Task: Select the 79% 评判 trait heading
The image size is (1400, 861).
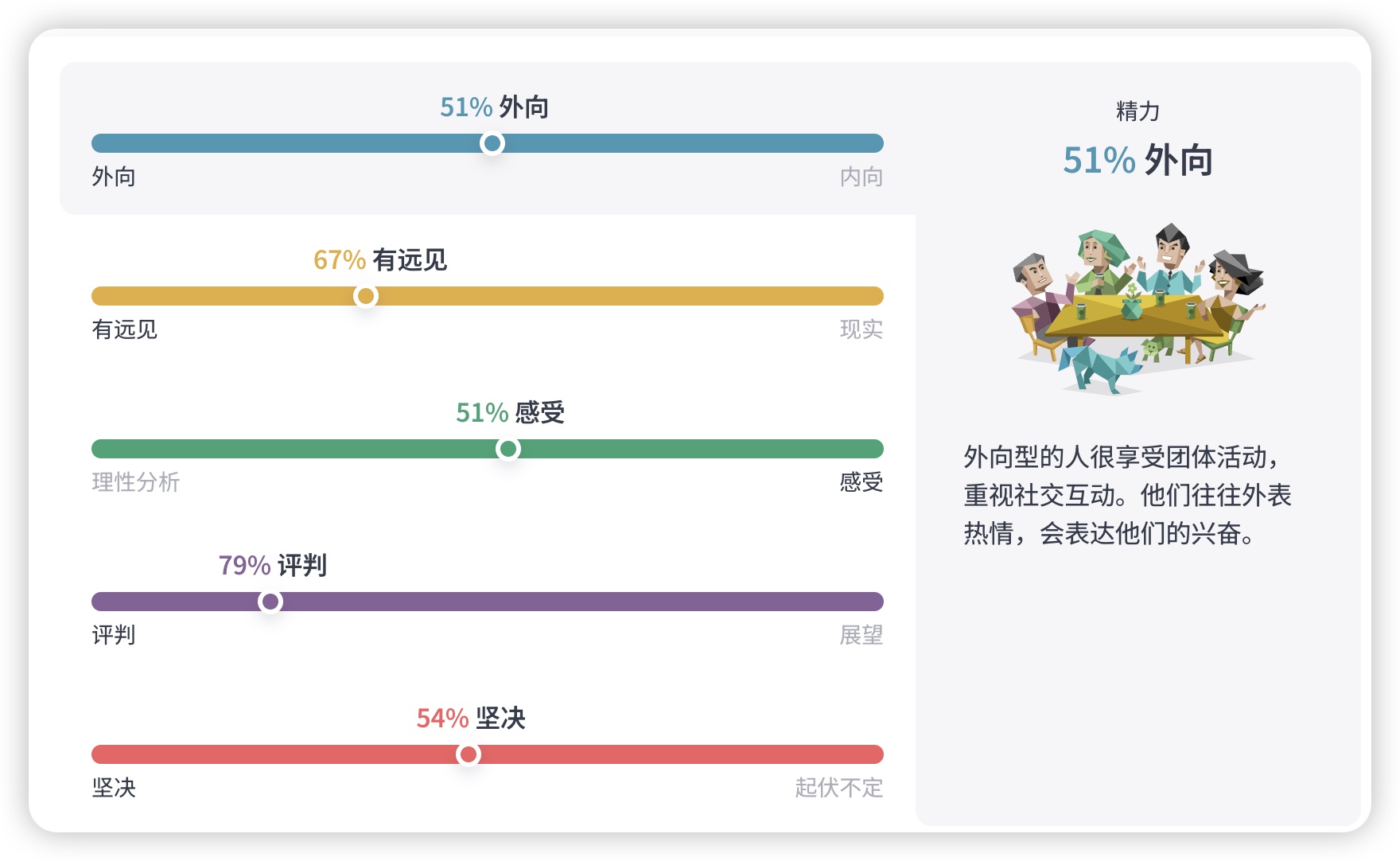Action: 272,565
